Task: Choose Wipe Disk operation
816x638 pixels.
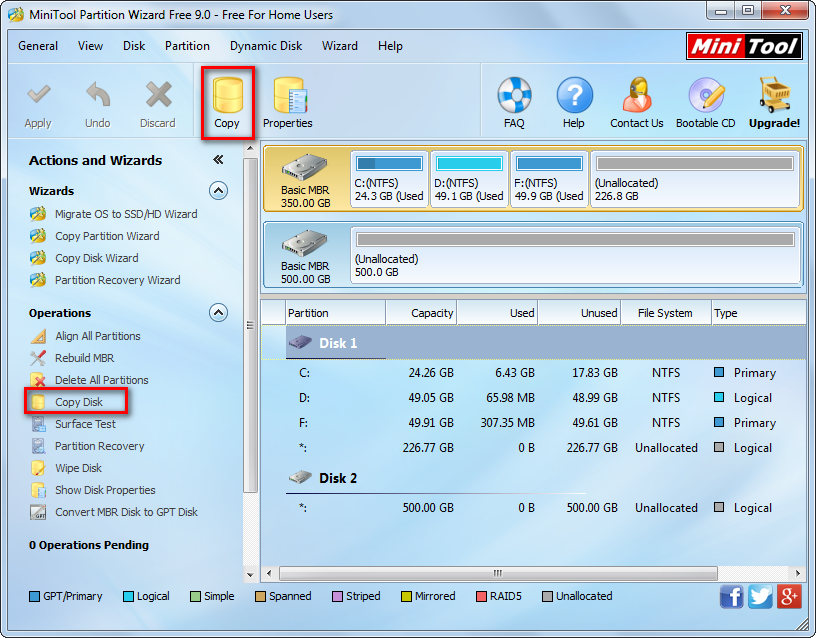Action: coord(79,468)
